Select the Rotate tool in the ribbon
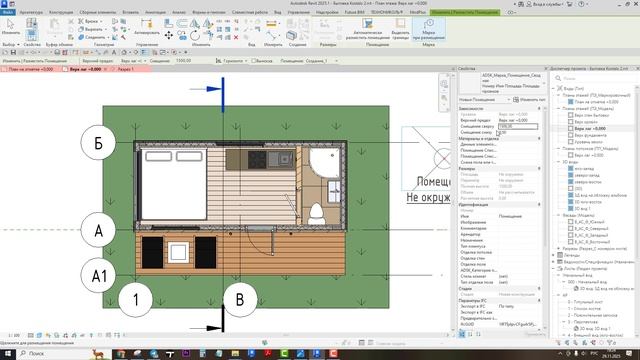This screenshot has width=640, height=360. coord(195,36)
